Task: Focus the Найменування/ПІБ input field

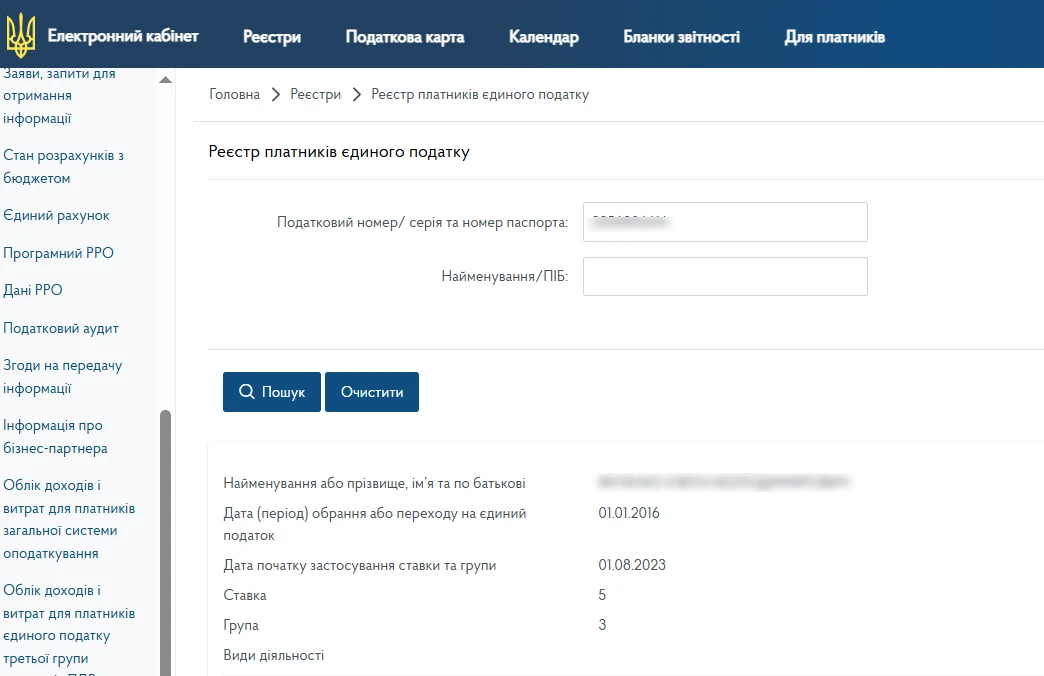Action: click(x=724, y=277)
